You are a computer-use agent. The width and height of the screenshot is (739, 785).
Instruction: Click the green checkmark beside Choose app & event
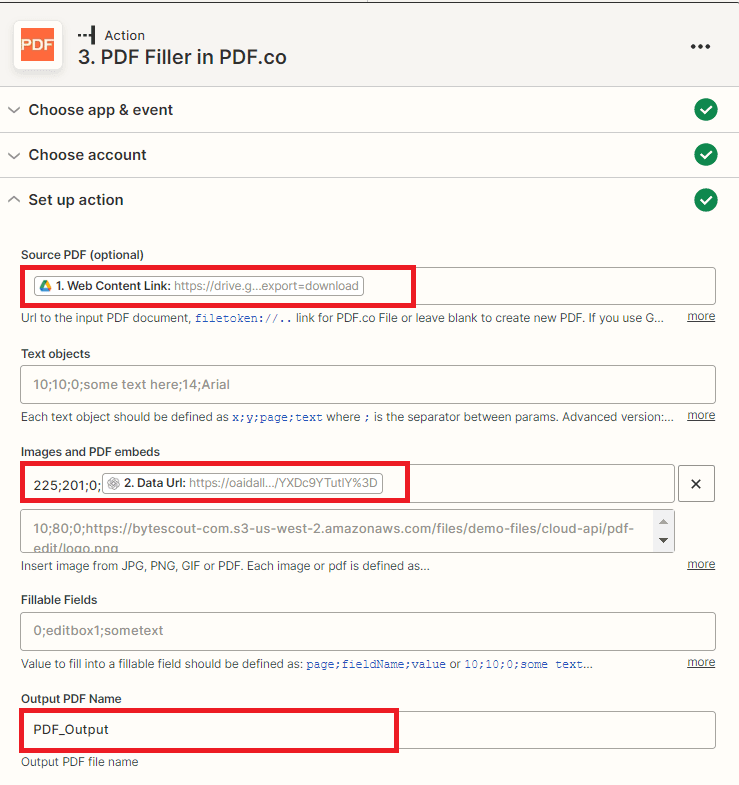click(706, 110)
